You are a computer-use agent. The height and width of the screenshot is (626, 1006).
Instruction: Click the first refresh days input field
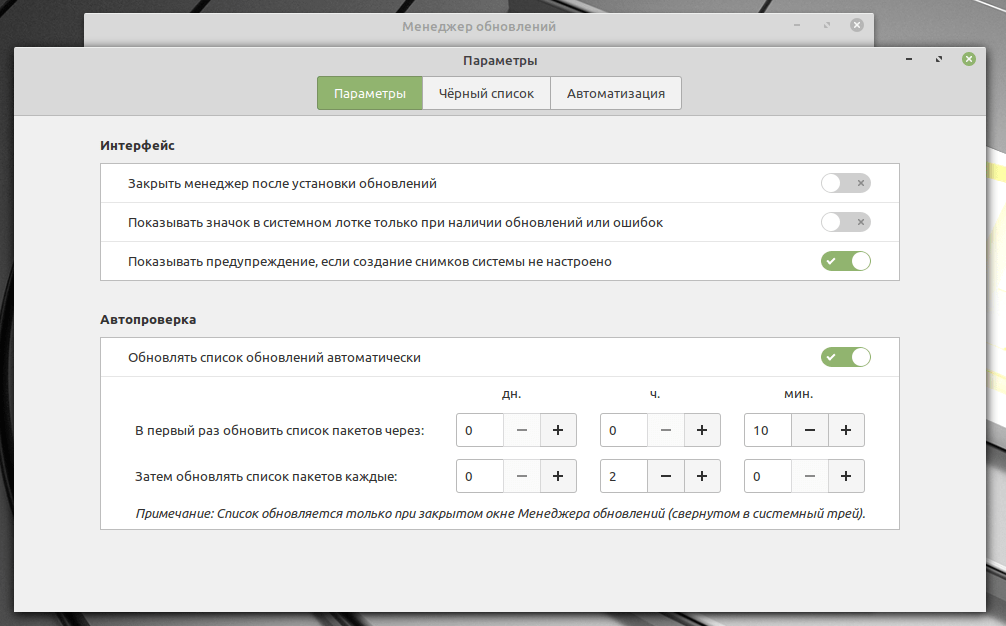(x=480, y=430)
